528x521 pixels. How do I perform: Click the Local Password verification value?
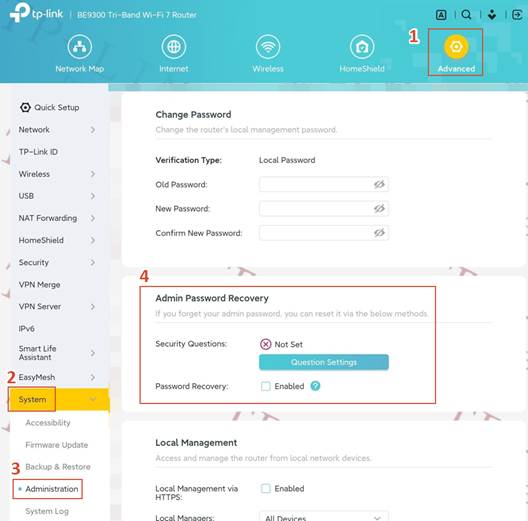pyautogui.click(x=287, y=160)
